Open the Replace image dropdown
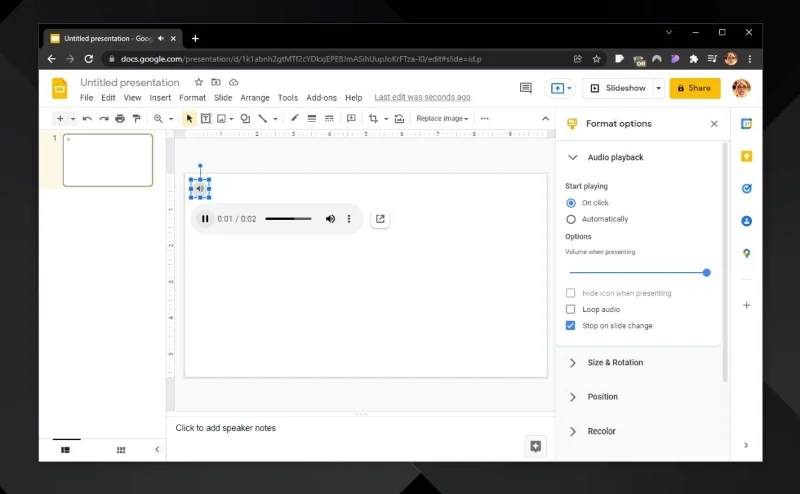Image resolution: width=800 pixels, height=494 pixels. point(442,118)
